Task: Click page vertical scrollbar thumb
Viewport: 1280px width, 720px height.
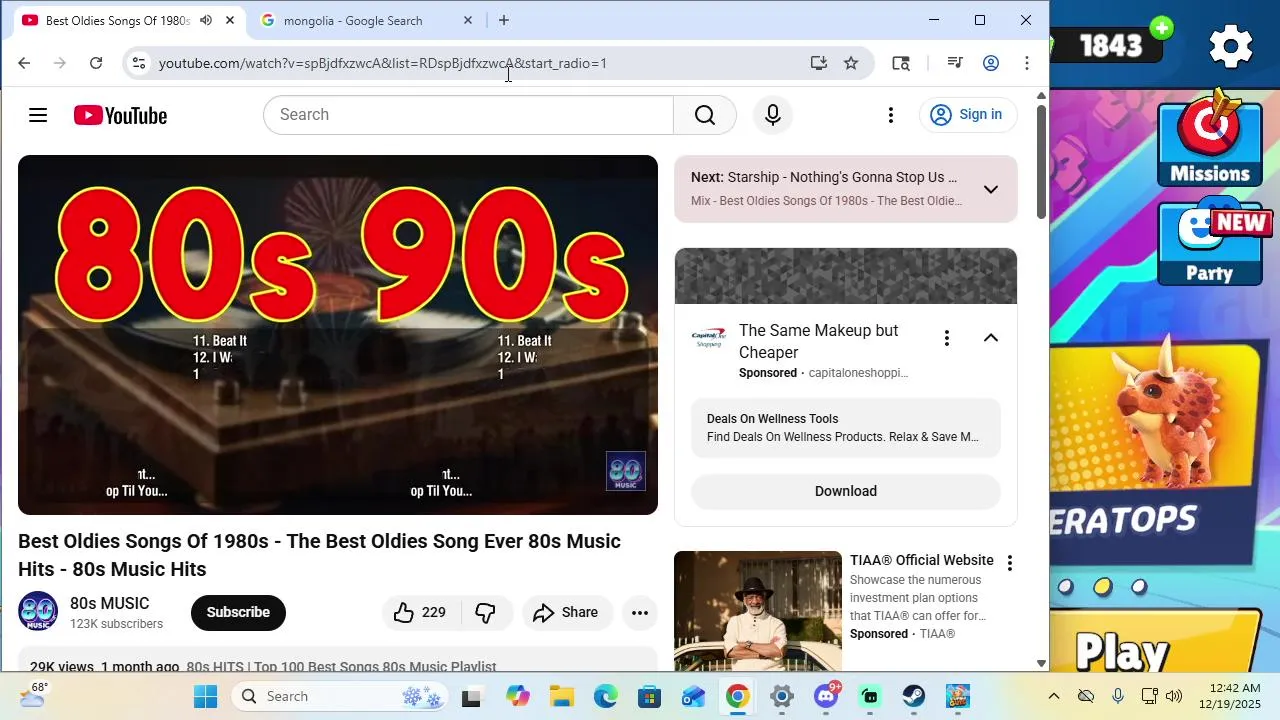Action: (1041, 162)
